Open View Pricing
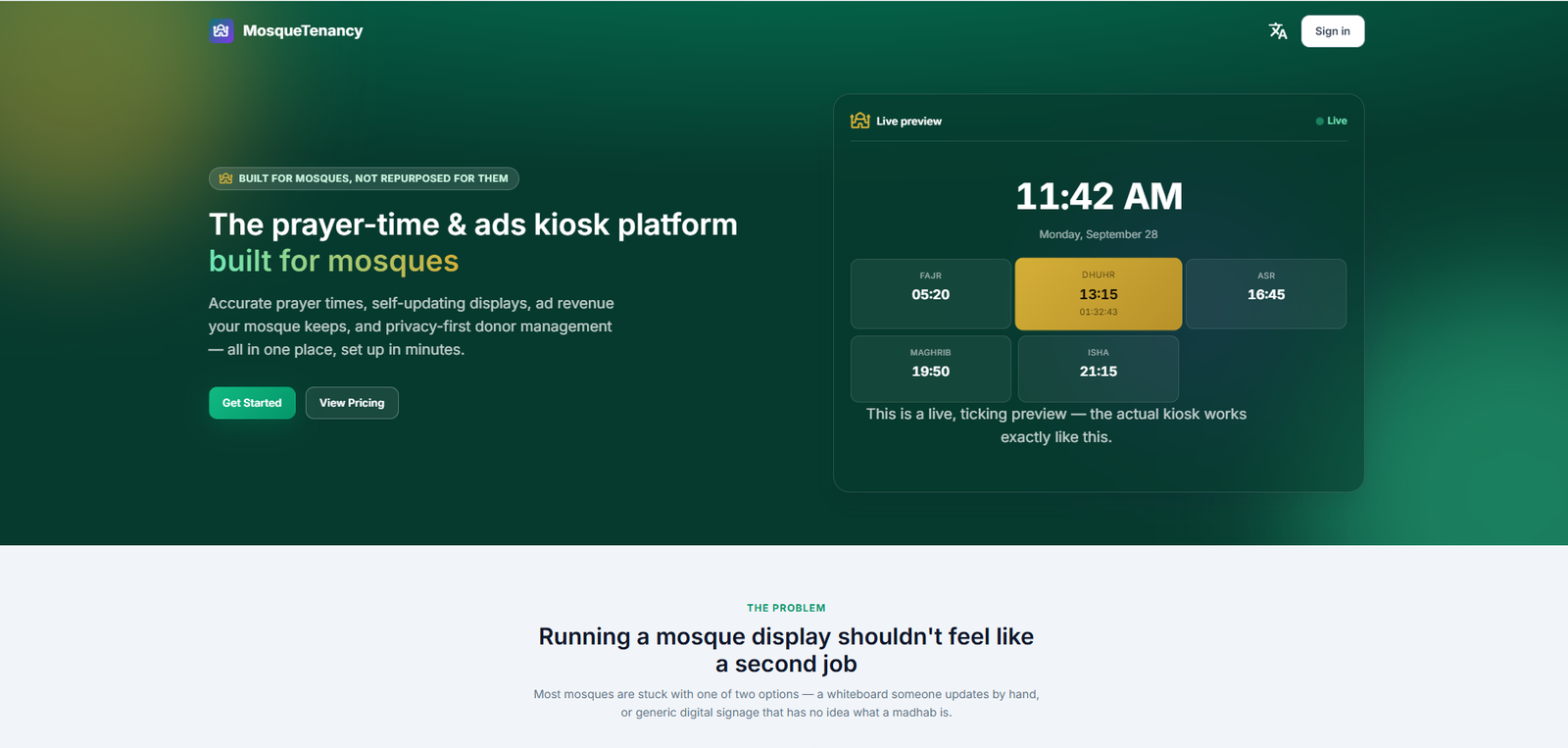Viewport: 1568px width, 748px height. (352, 403)
